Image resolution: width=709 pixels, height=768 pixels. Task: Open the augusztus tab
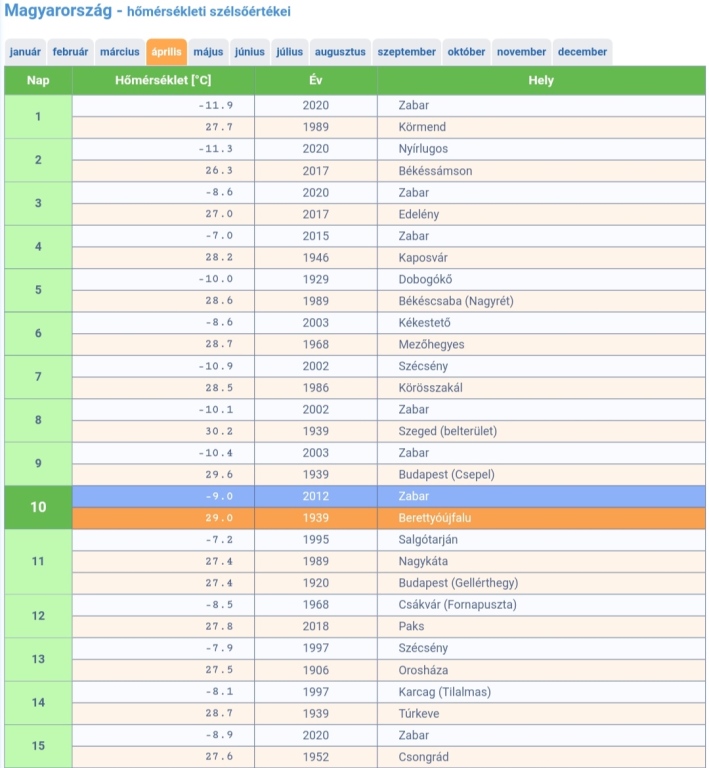340,52
